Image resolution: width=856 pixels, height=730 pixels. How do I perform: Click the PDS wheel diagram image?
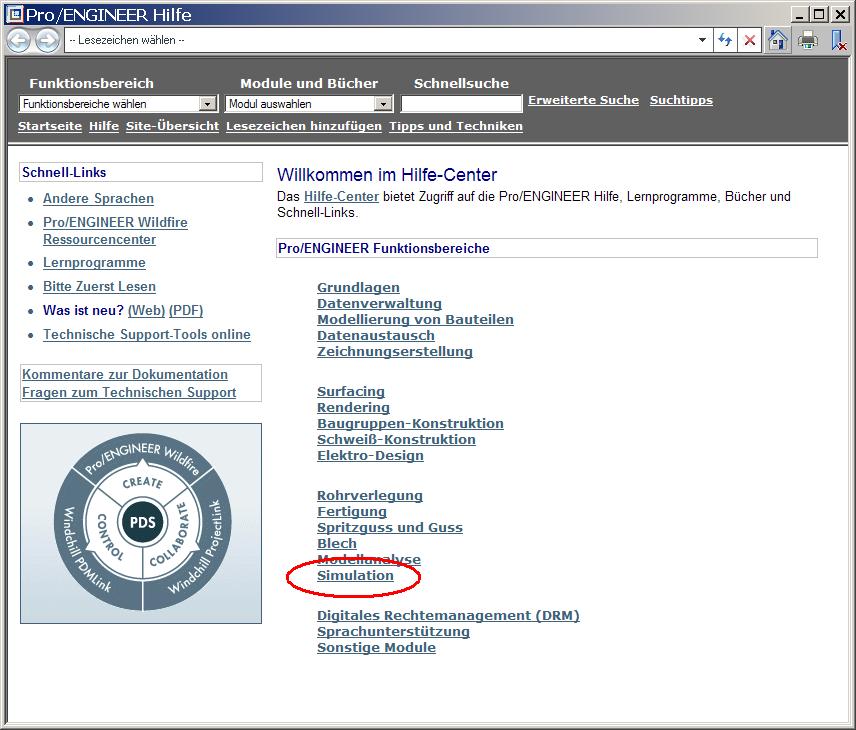tap(141, 523)
